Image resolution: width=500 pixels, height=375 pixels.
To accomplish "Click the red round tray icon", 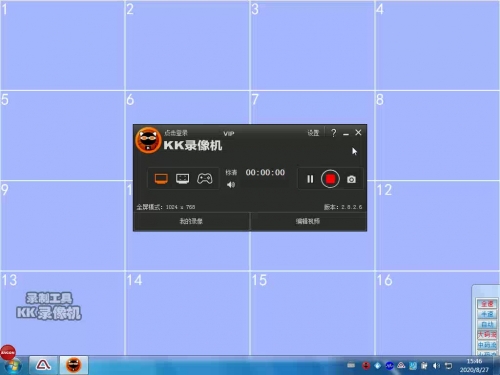I will point(366,366).
